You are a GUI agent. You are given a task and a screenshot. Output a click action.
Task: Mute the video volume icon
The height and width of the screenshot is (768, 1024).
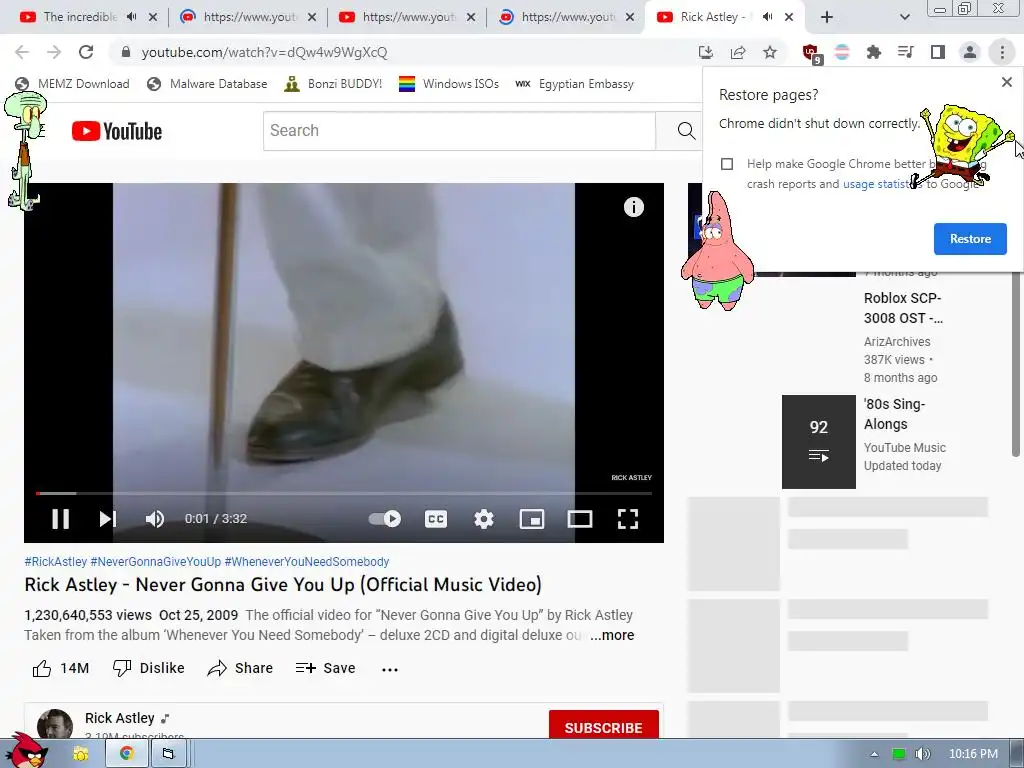point(155,519)
